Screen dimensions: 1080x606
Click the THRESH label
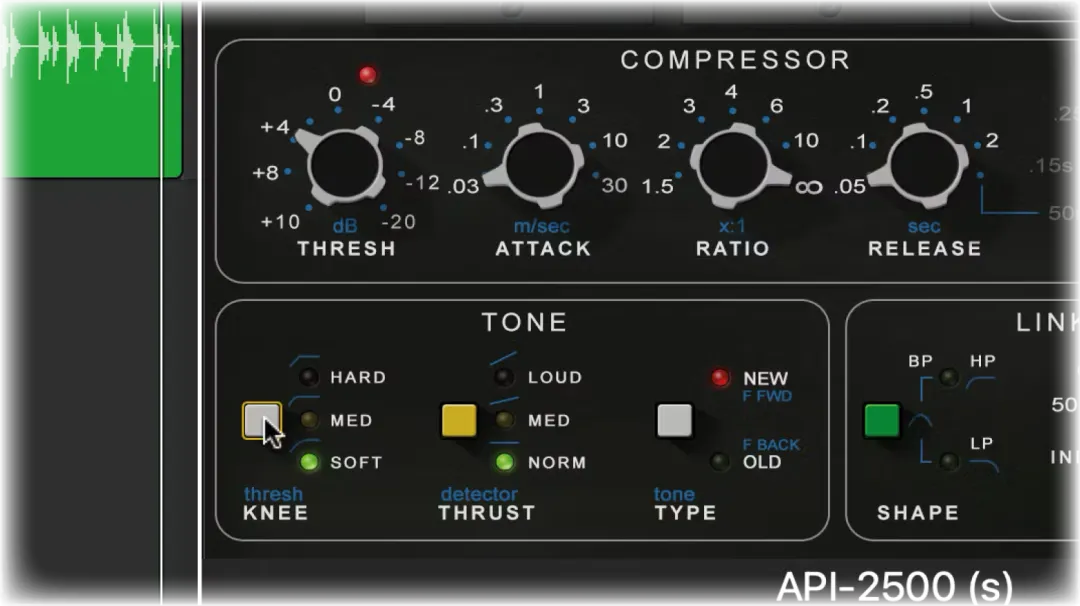coord(346,249)
